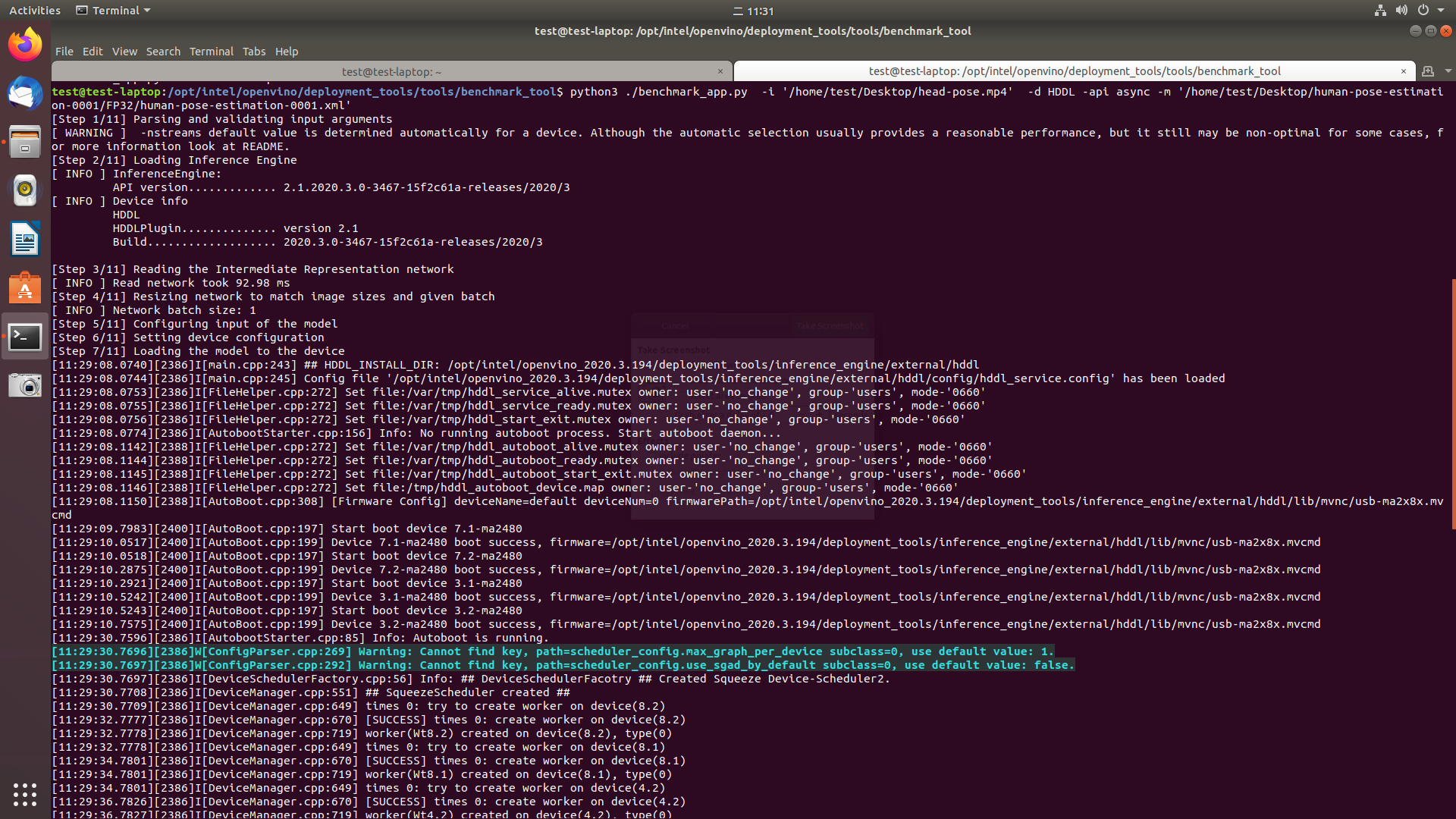The width and height of the screenshot is (1456, 819).
Task: Click the 'worker(Wt8.2) created on device(8.2)' line
Action: (x=362, y=733)
